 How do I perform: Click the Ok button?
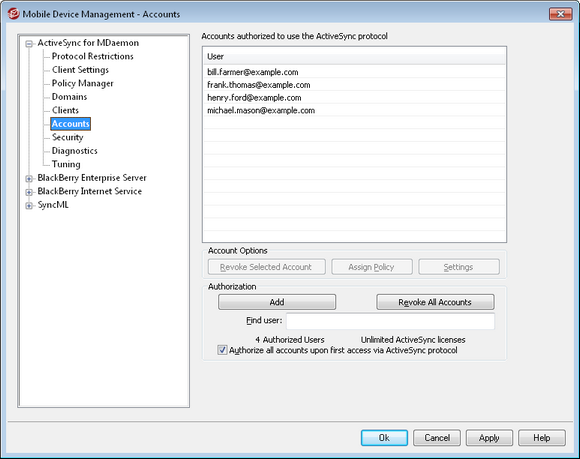pyautogui.click(x=384, y=438)
